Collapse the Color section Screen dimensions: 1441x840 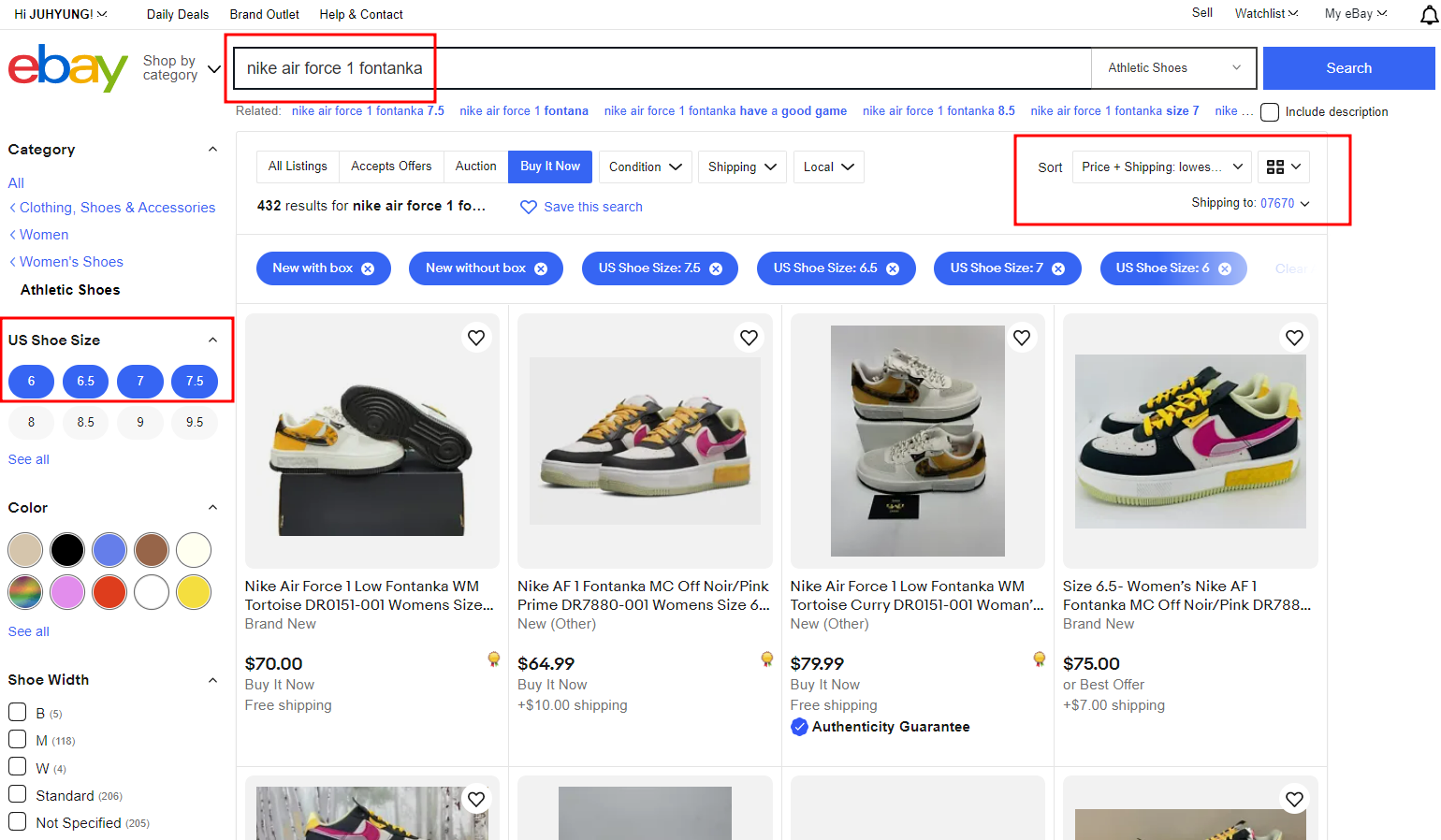[x=212, y=508]
